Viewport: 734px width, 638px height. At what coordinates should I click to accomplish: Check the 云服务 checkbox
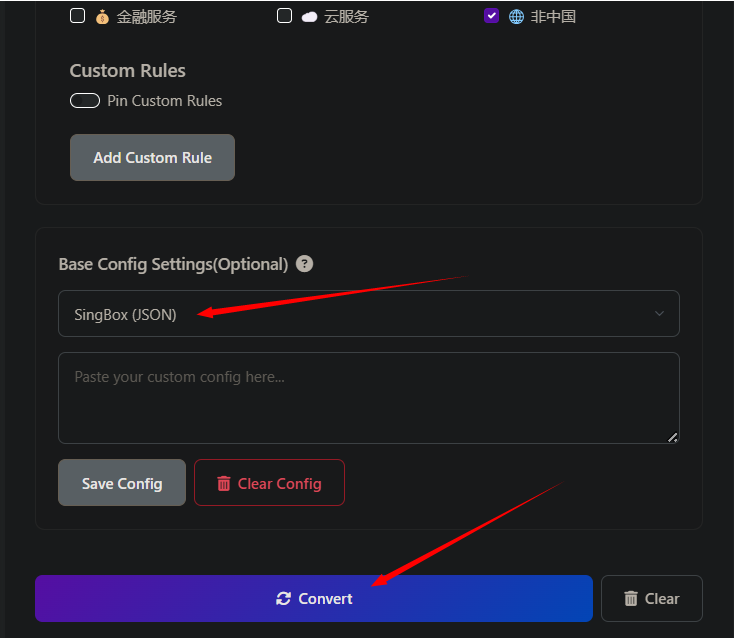click(284, 16)
